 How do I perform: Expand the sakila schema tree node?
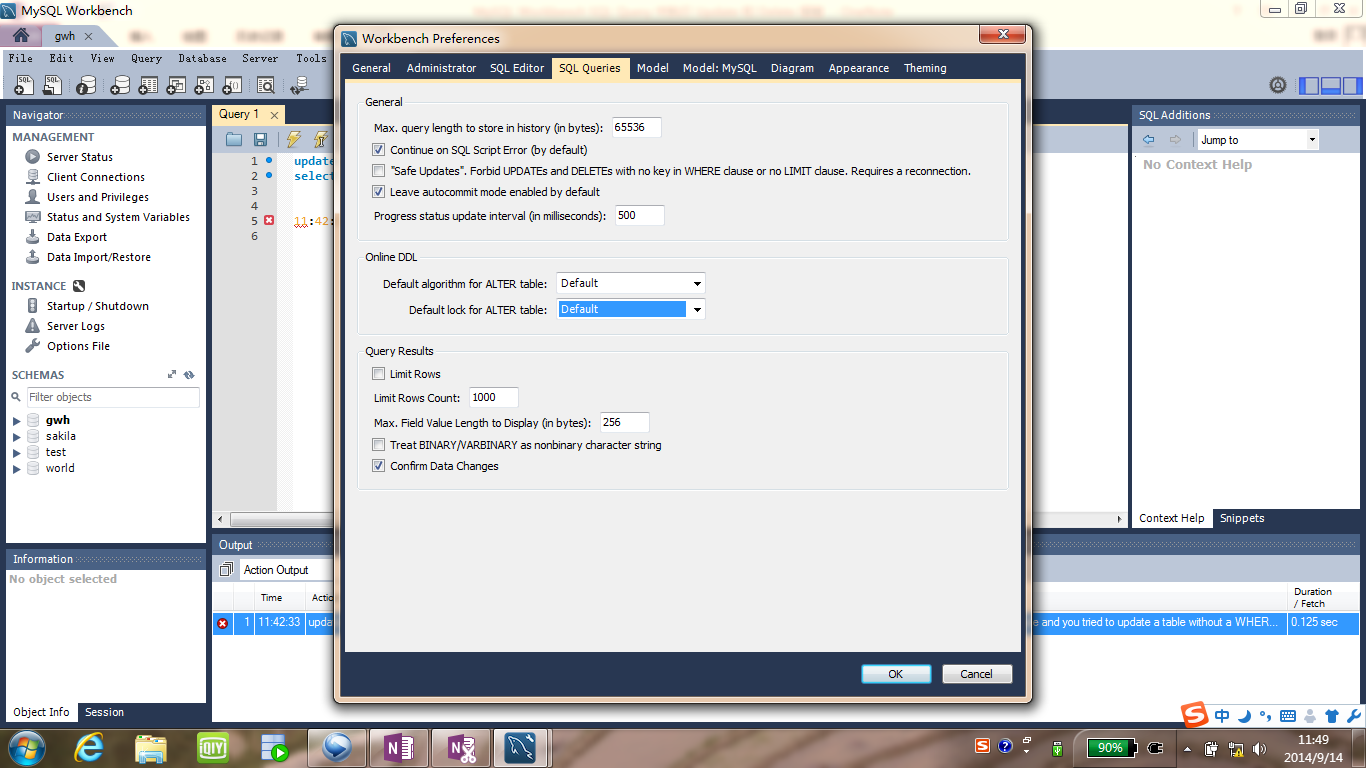click(16, 437)
